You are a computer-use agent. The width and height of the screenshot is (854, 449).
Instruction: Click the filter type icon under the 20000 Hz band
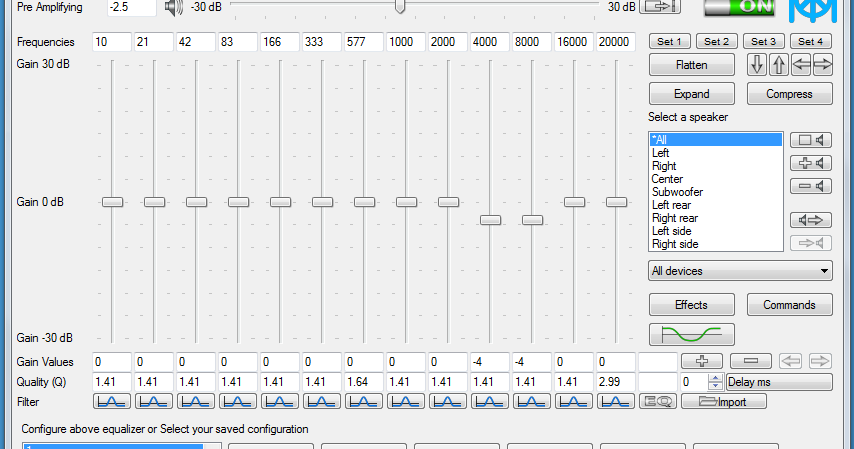click(x=615, y=402)
